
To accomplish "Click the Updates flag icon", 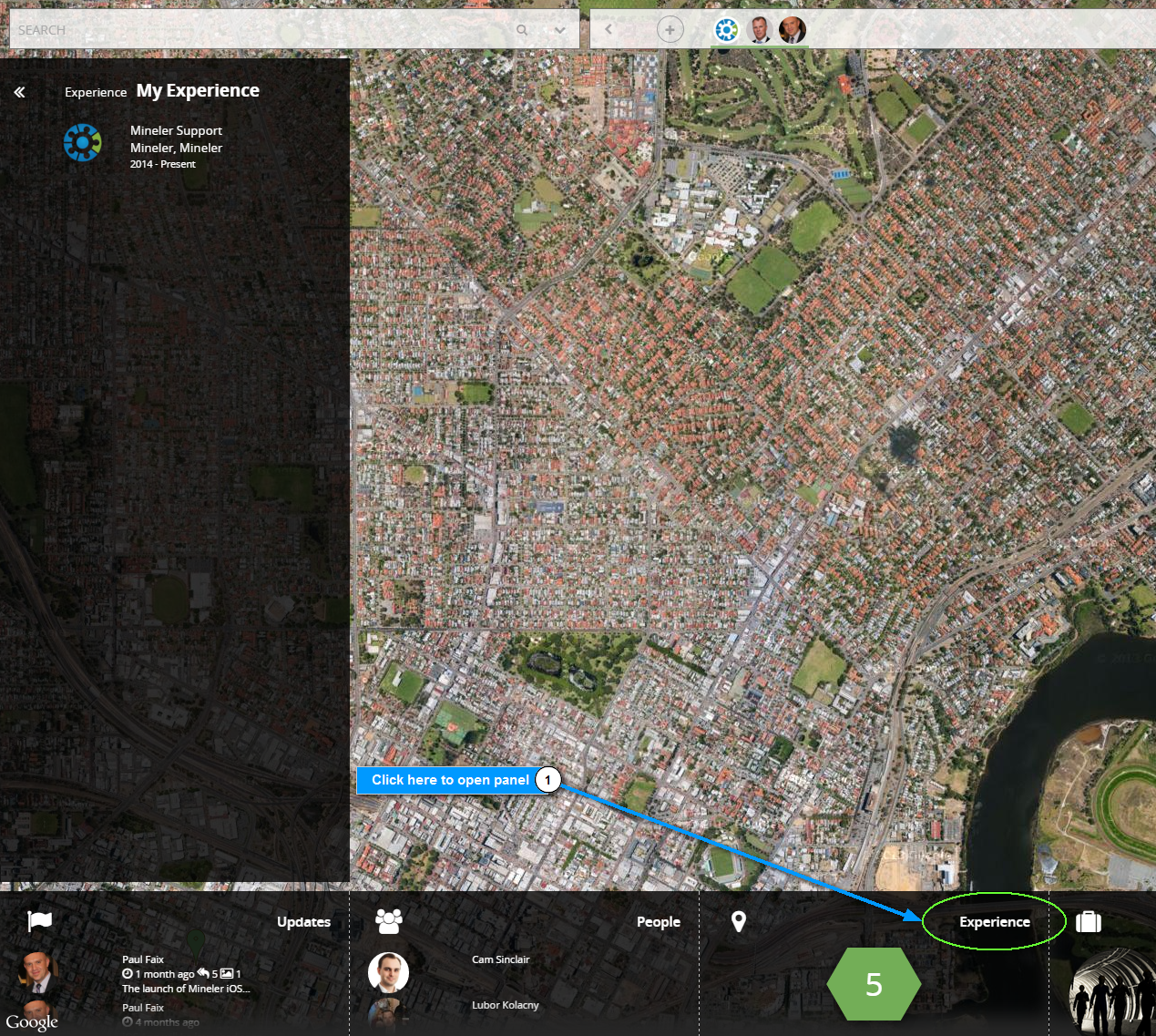I will coord(40,921).
